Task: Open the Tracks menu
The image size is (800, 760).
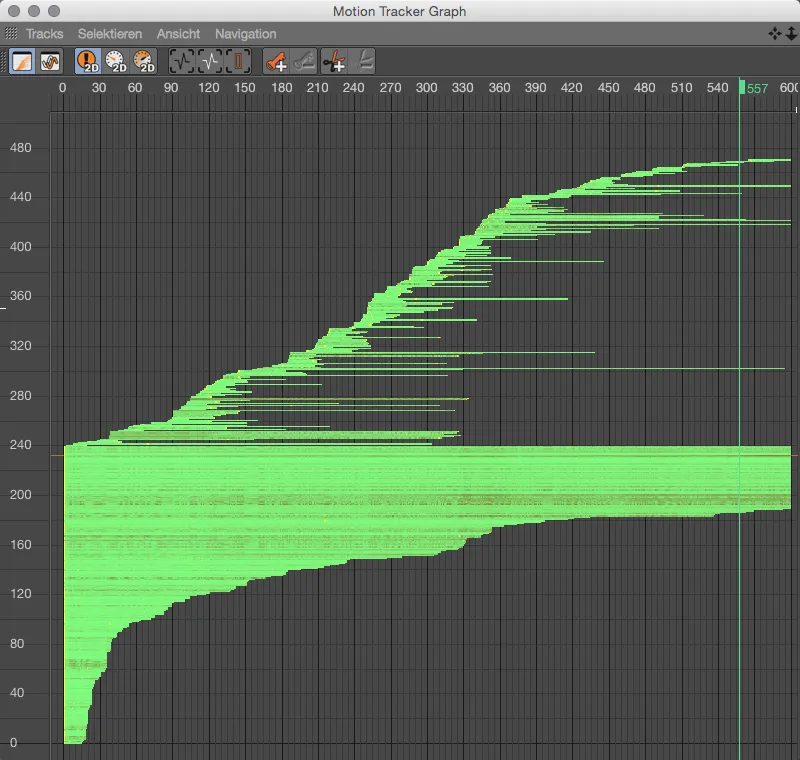Action: click(44, 34)
